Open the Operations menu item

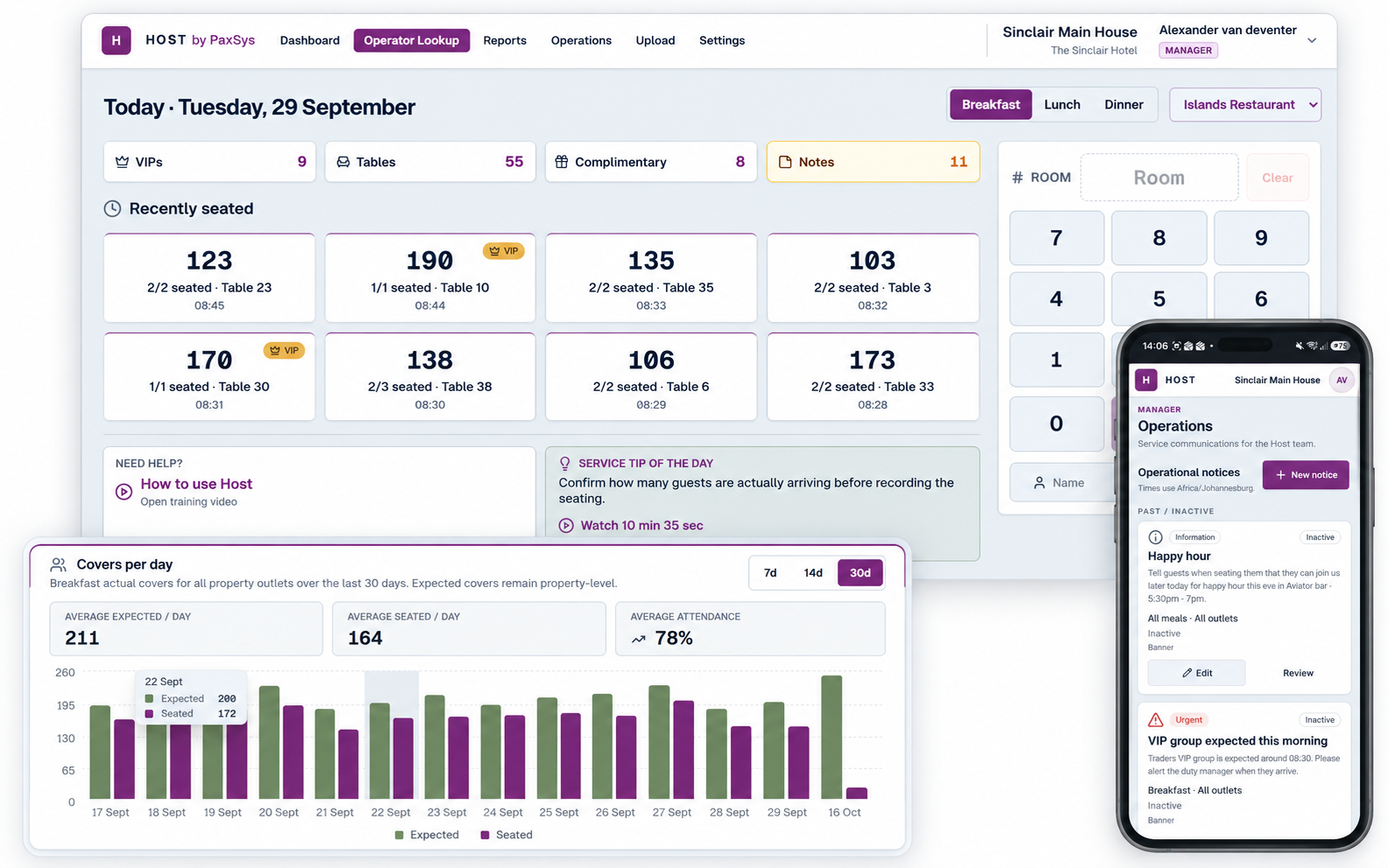(581, 40)
